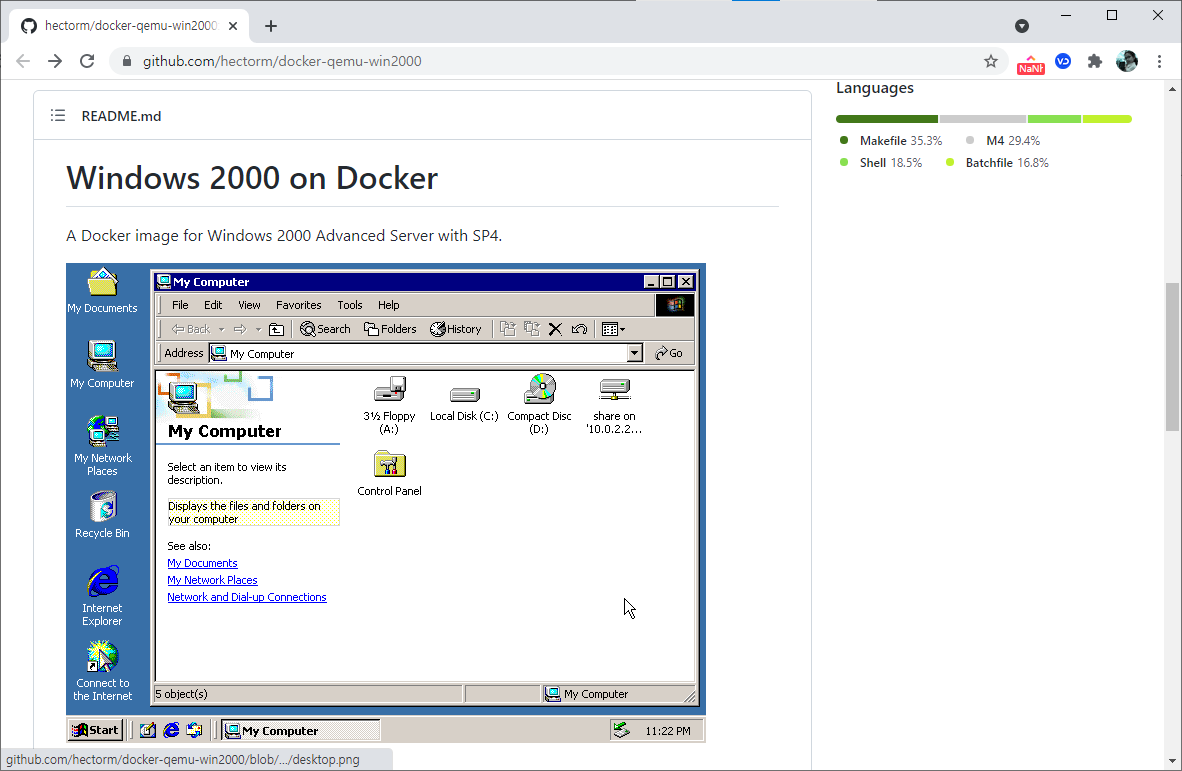This screenshot has width=1182, height=771.
Task: Click the My Documents desktop icon in screenshot
Action: [x=103, y=291]
